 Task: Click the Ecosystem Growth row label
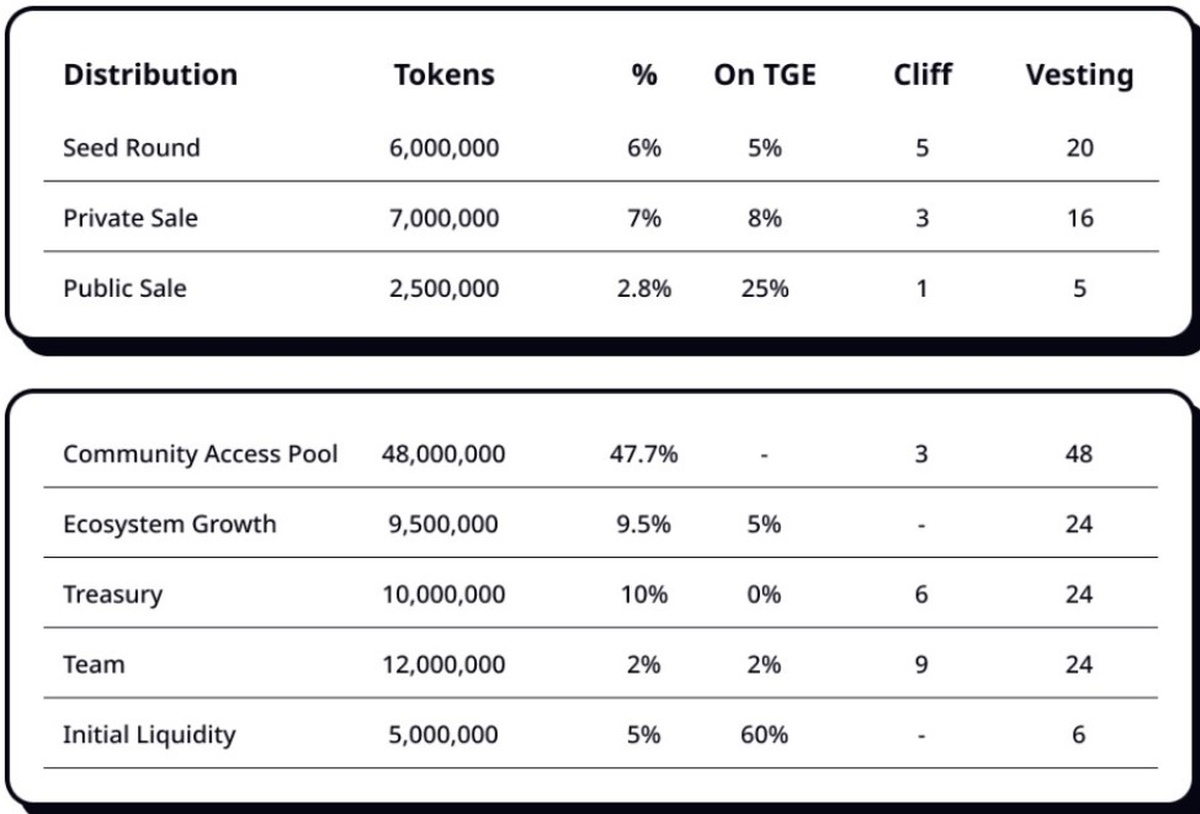169,524
